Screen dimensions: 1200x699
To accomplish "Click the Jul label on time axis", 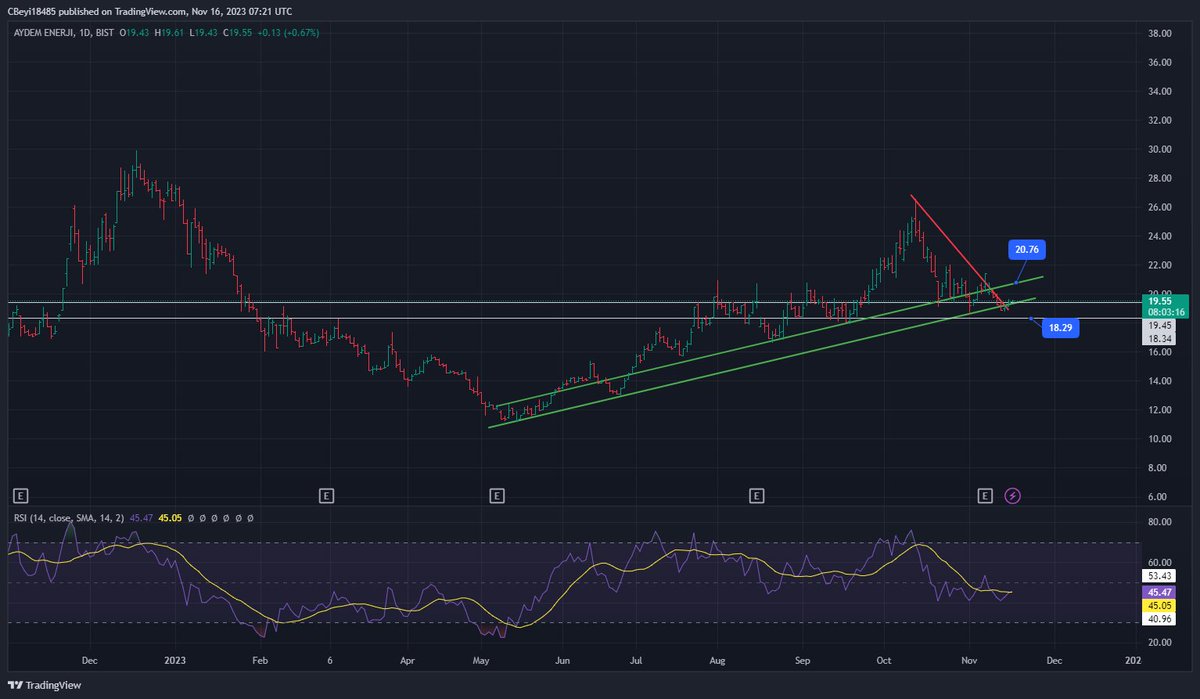I will [635, 660].
